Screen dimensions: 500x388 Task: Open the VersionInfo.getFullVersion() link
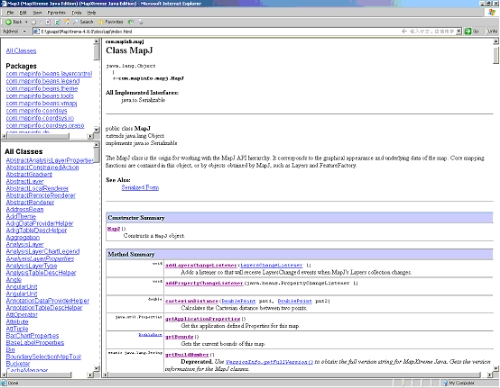269,362
